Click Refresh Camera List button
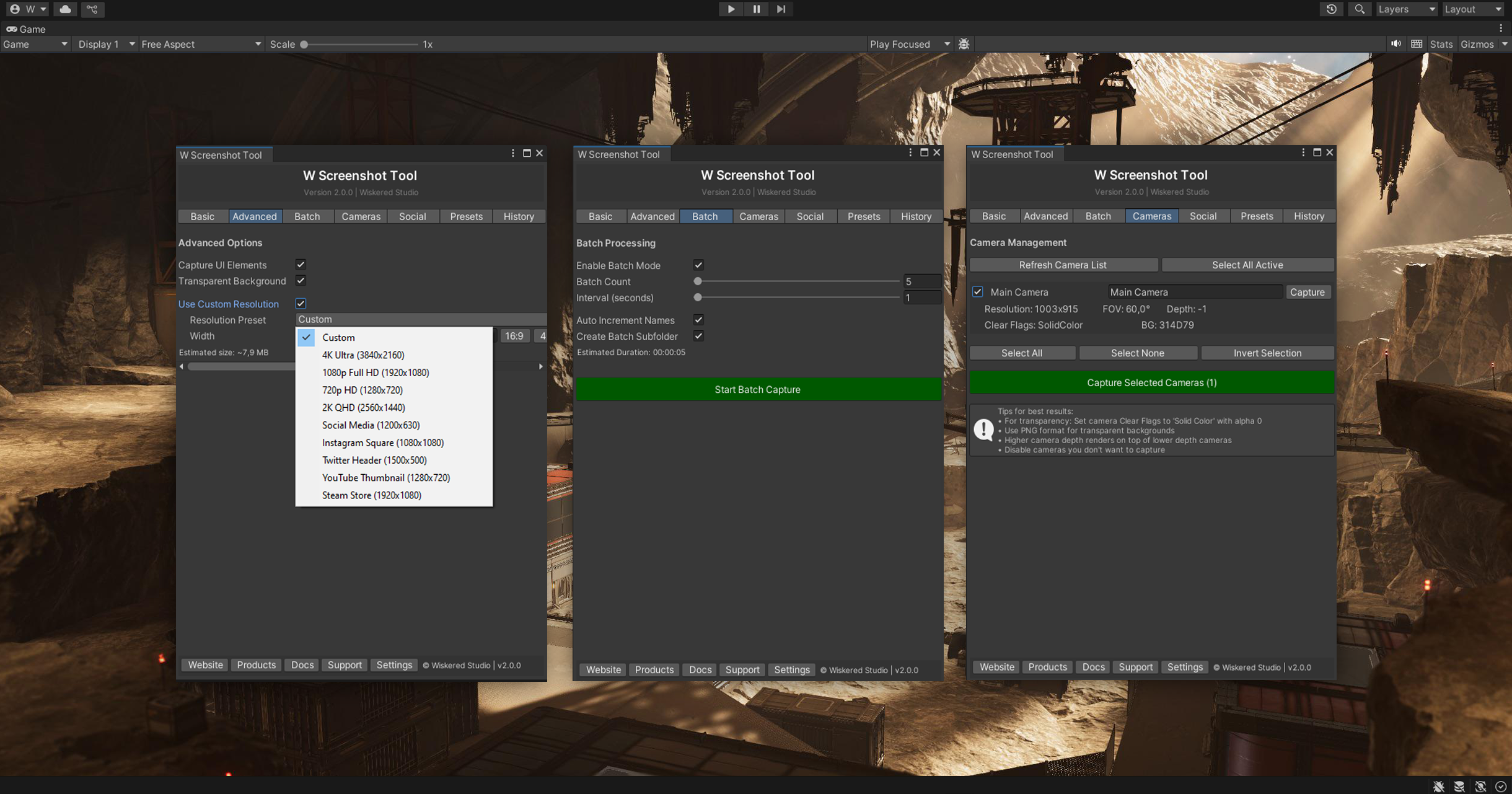1512x794 pixels. 1062,265
